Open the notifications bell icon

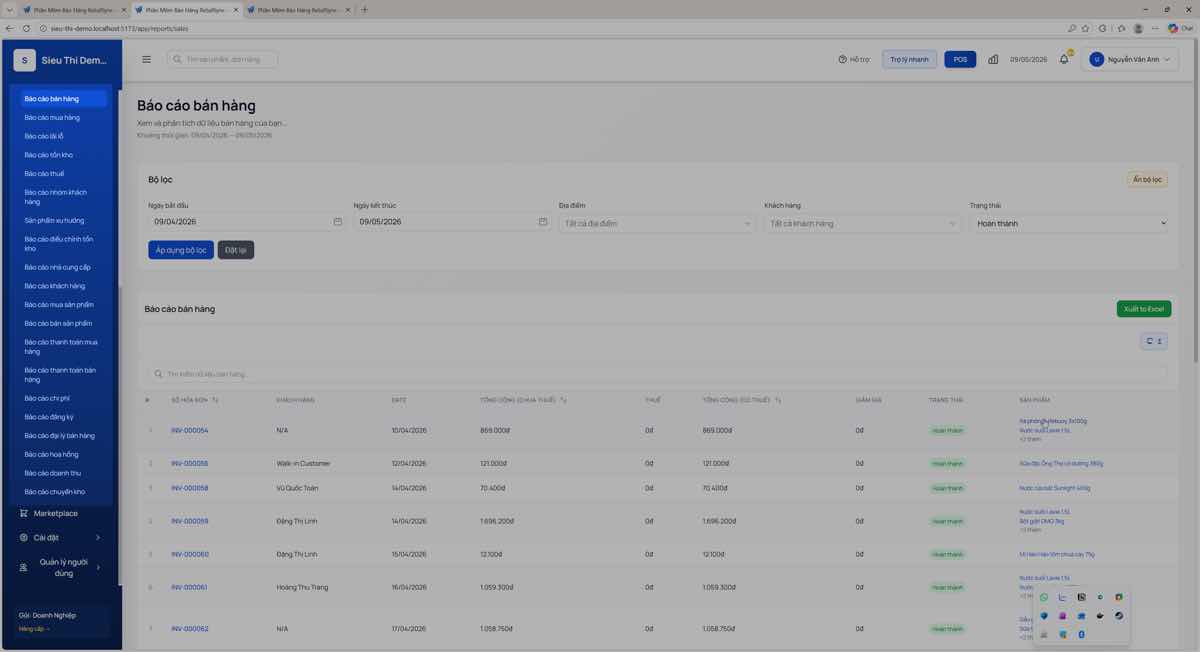pos(1064,59)
